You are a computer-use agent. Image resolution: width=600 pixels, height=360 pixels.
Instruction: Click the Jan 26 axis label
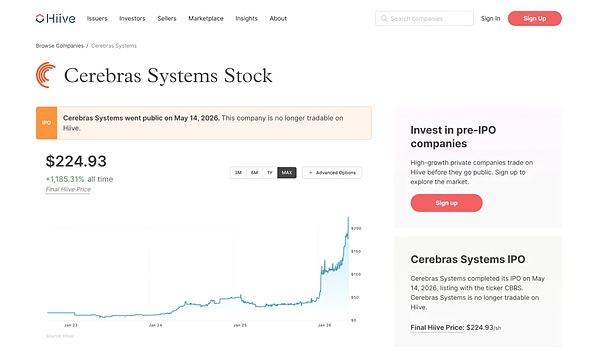tap(324, 325)
